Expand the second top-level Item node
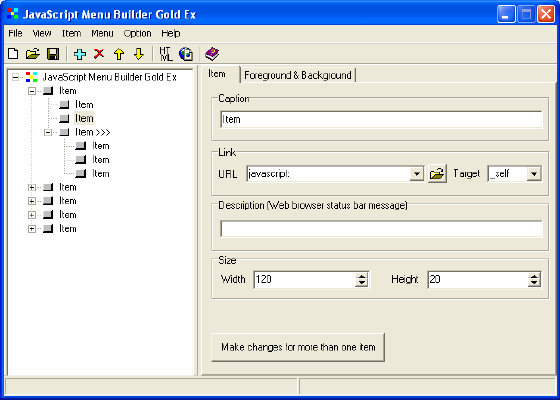The height and width of the screenshot is (400, 560). 32,188
